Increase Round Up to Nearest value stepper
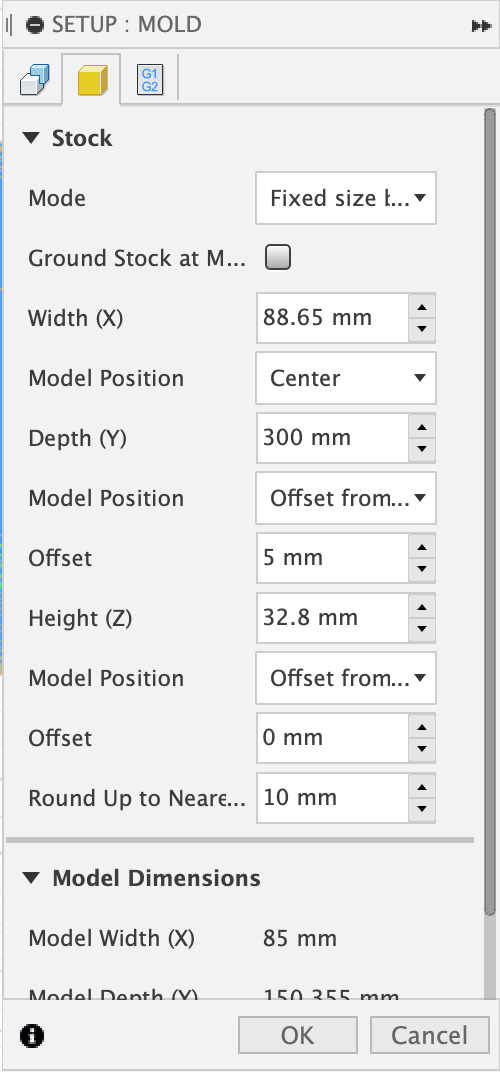 click(x=421, y=786)
